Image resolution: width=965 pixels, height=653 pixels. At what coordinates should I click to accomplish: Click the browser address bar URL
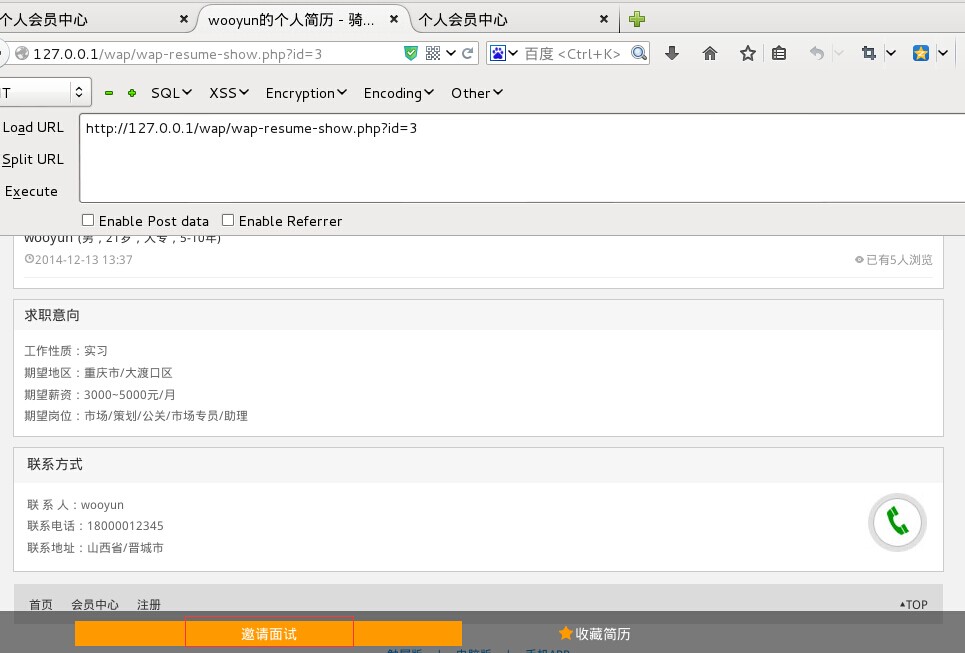(x=177, y=54)
